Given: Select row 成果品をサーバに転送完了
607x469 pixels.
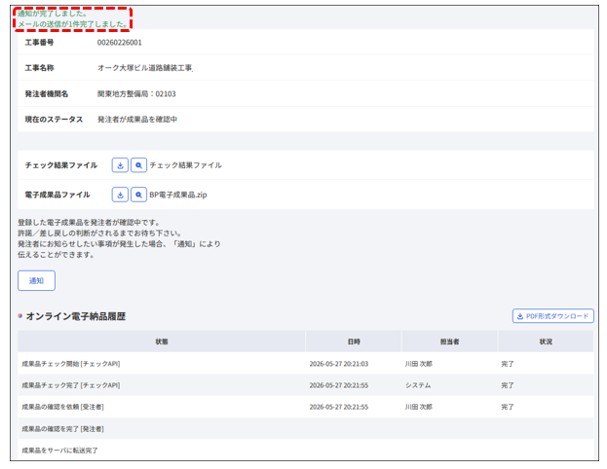Looking at the screenshot, I should (x=305, y=450).
